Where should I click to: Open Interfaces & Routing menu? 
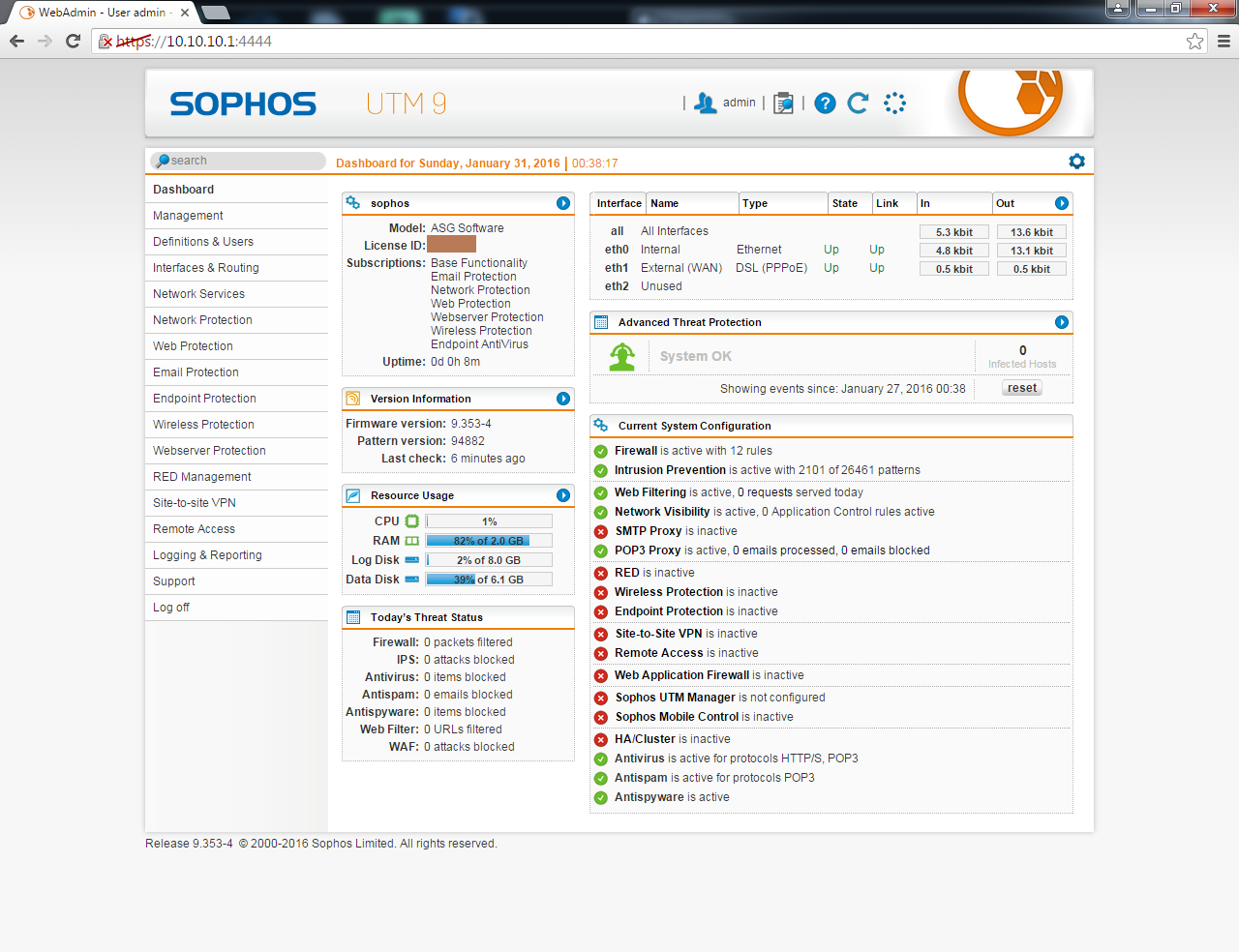tap(236, 268)
